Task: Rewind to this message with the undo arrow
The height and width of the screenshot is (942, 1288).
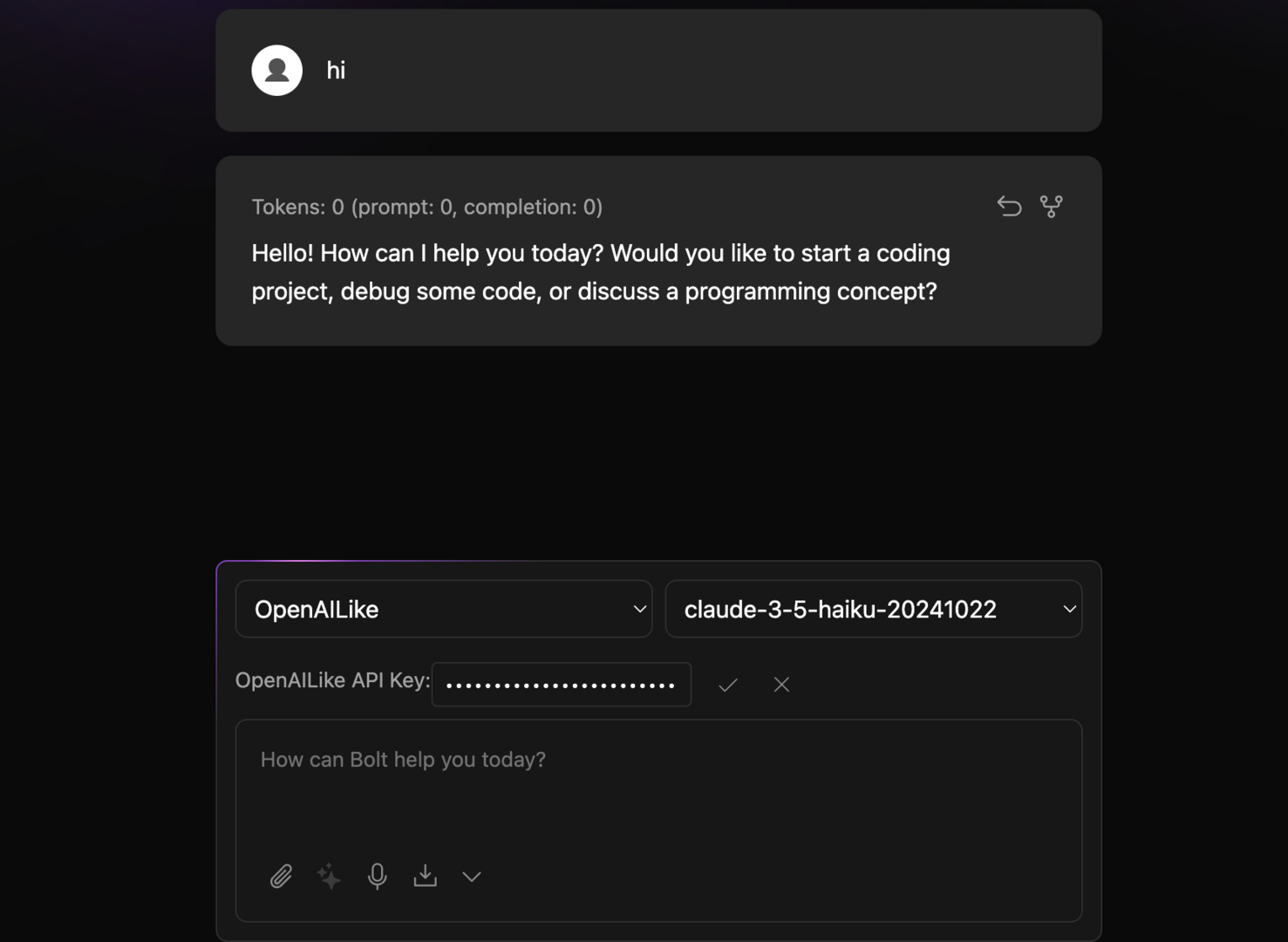Action: [x=1009, y=207]
